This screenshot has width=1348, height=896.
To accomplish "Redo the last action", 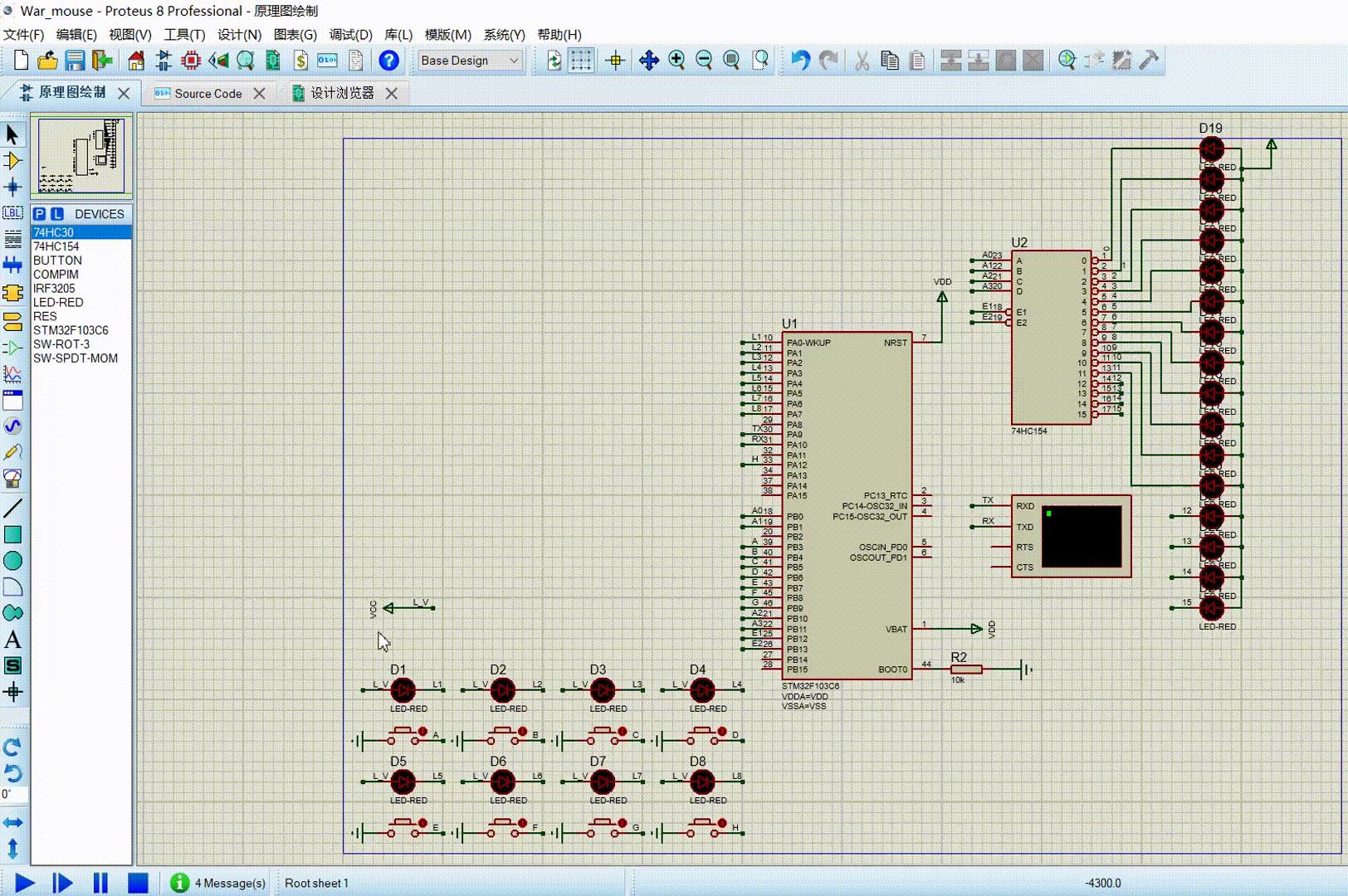I will (x=828, y=60).
